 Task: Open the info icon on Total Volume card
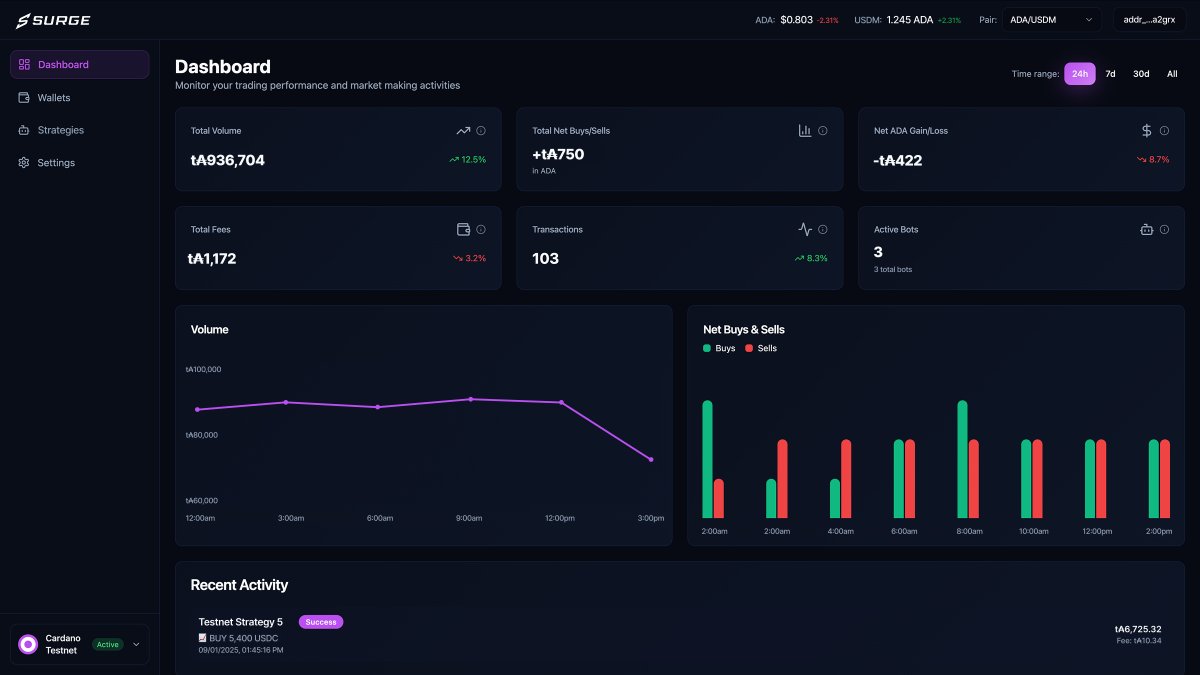(481, 131)
